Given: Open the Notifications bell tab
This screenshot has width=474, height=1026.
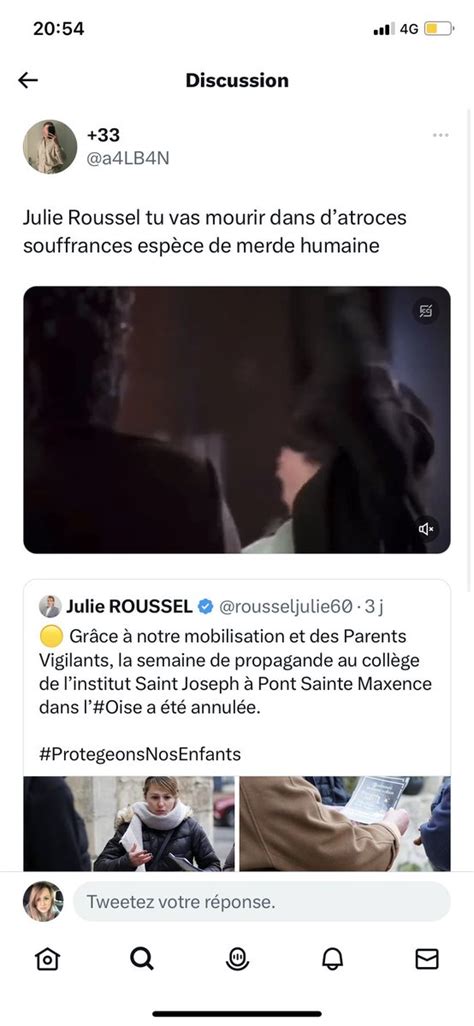Looking at the screenshot, I should tap(333, 959).
